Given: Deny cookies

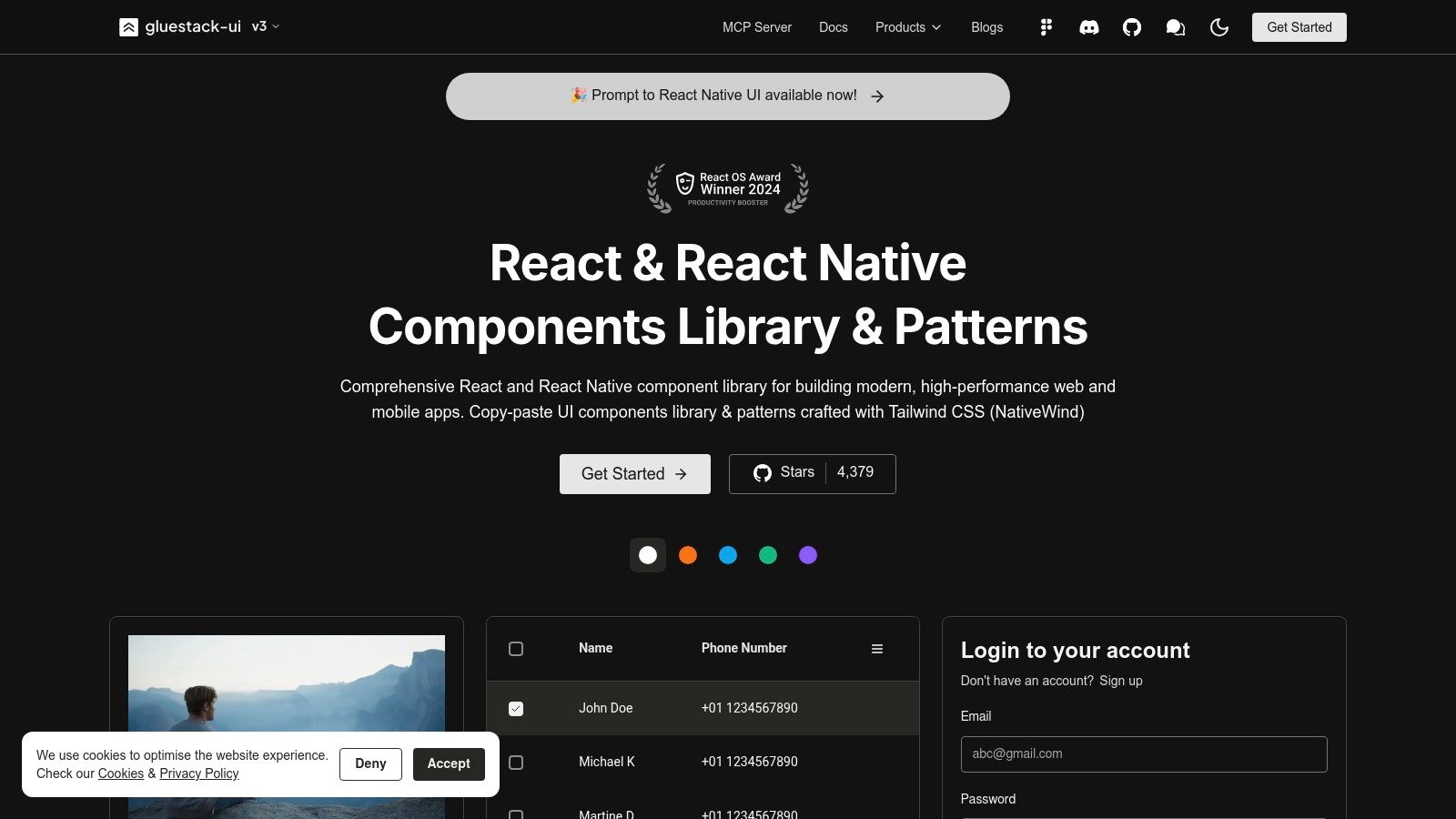Looking at the screenshot, I should [x=370, y=764].
